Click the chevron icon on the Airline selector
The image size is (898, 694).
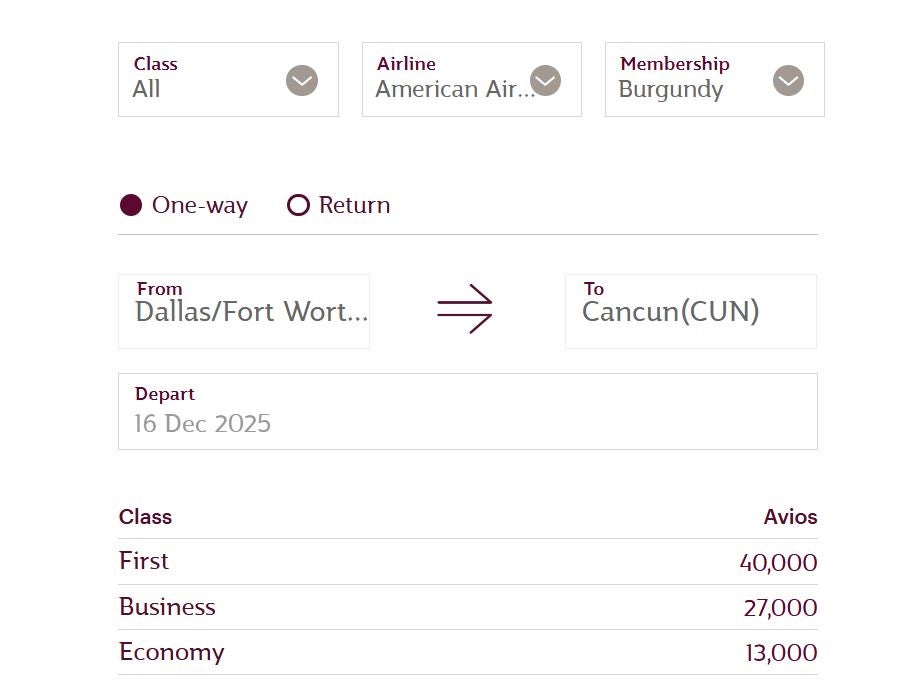[545, 81]
